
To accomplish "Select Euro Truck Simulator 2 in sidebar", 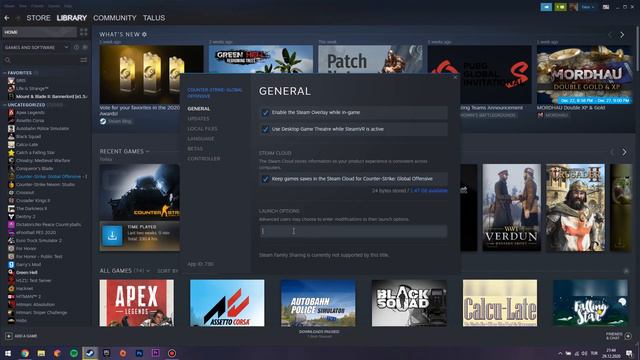I will (x=39, y=240).
